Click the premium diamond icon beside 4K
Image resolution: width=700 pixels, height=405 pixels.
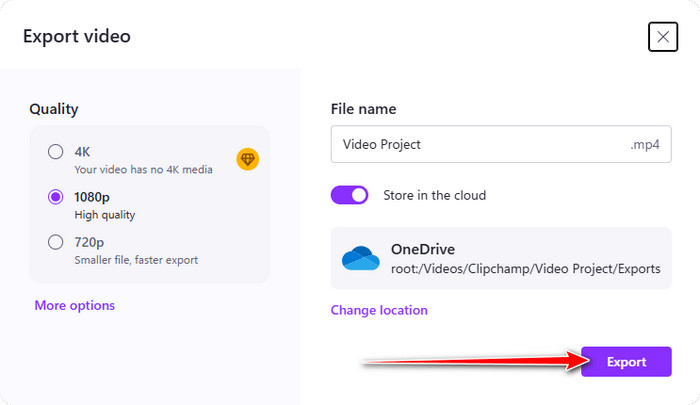coord(248,159)
